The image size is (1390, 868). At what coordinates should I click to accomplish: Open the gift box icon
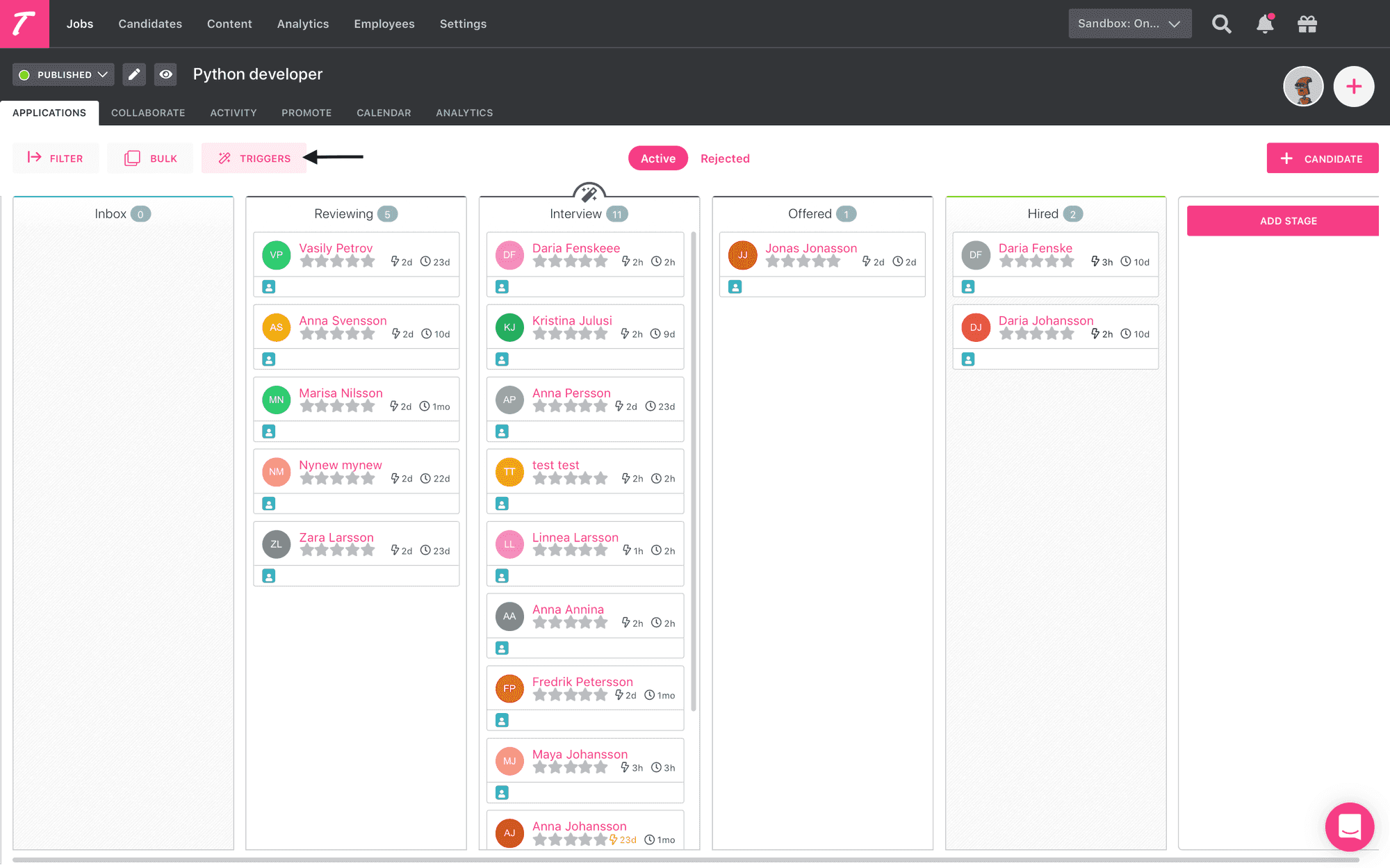pos(1307,24)
